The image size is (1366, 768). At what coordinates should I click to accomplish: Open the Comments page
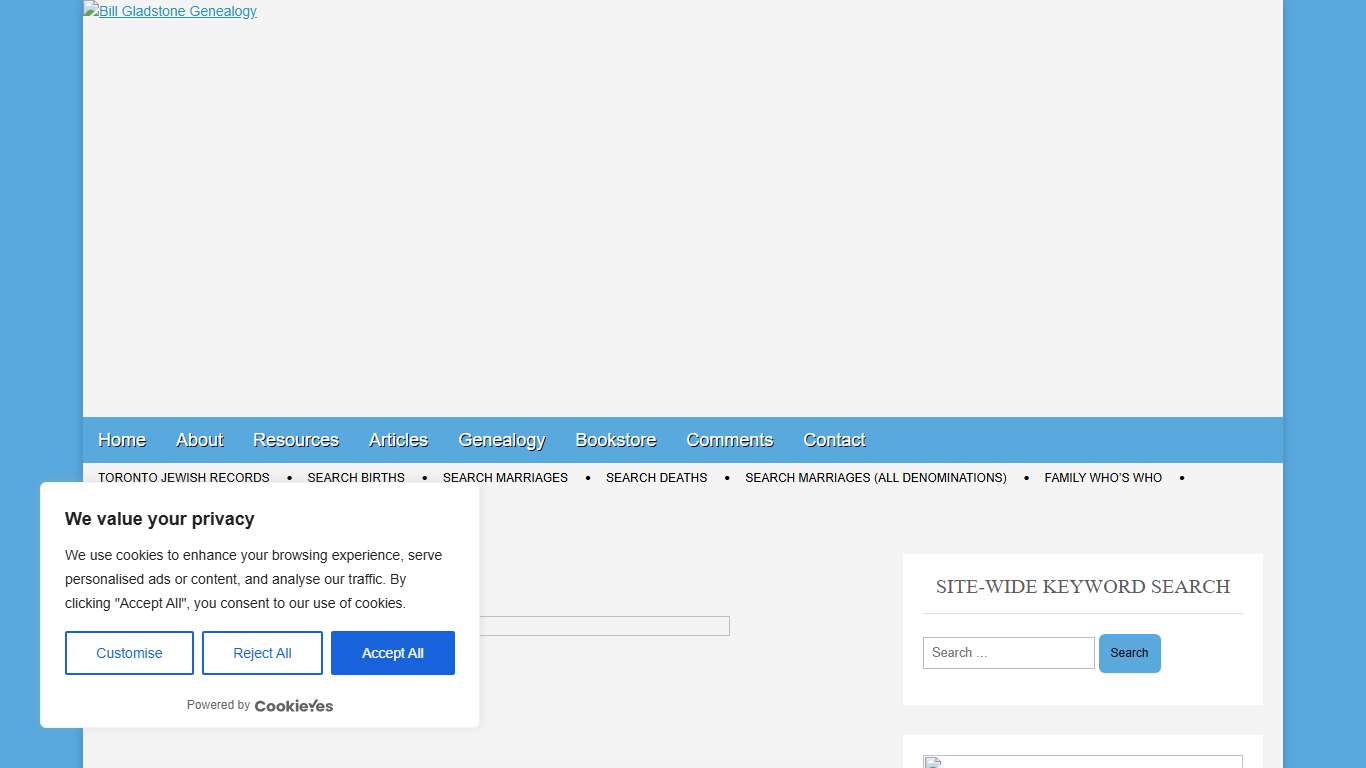[x=729, y=440]
